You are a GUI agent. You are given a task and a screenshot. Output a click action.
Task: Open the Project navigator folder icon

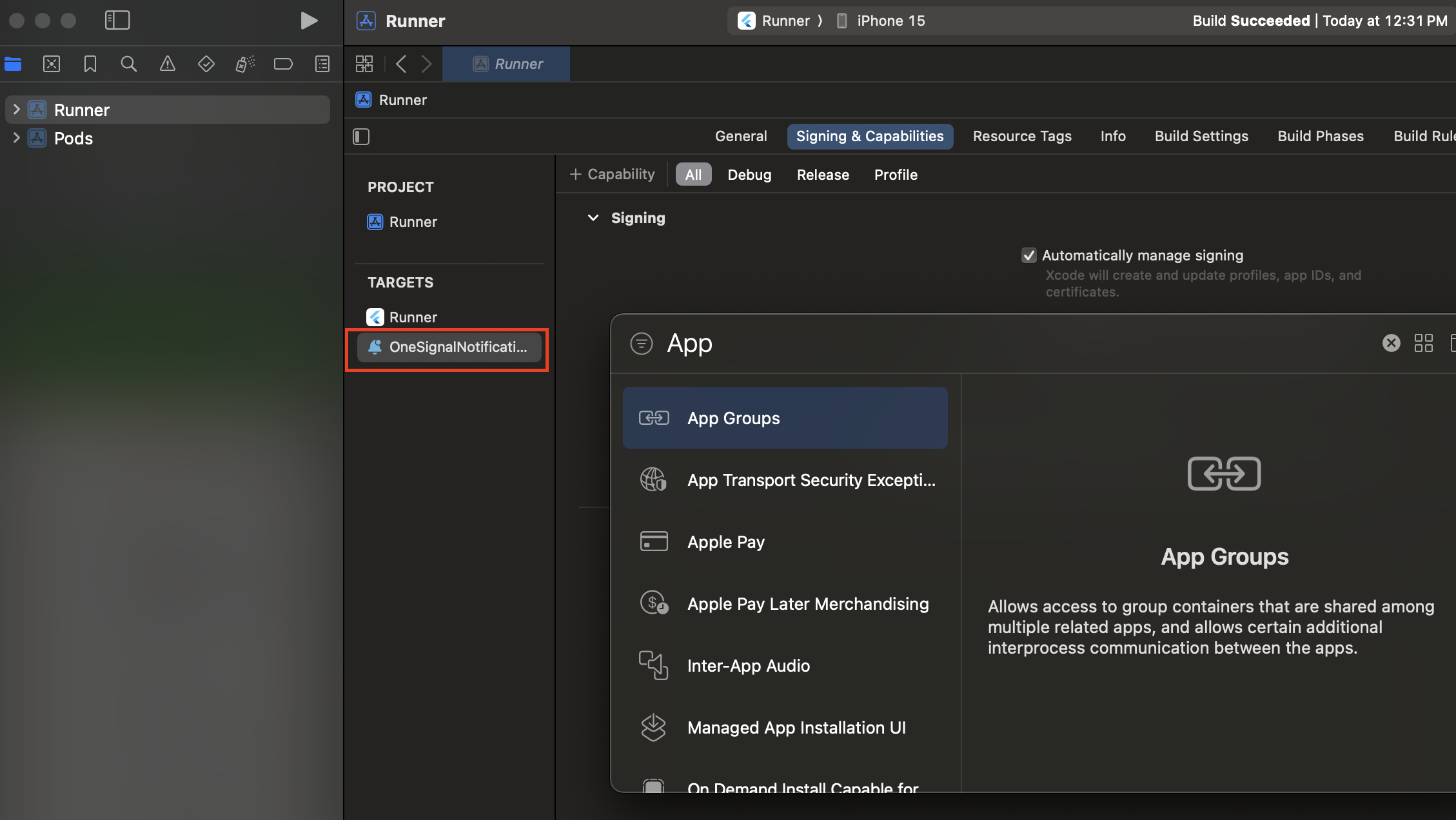[13, 64]
